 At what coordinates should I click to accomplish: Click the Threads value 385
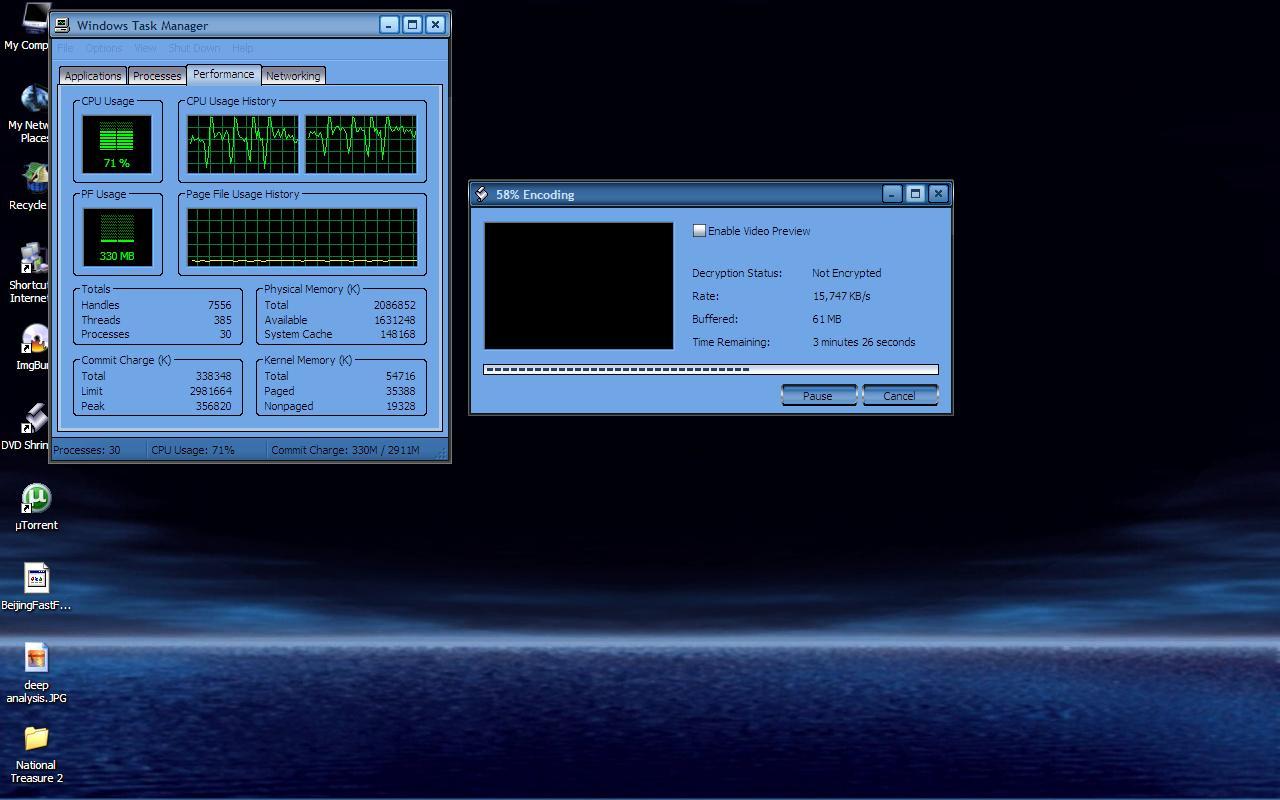222,320
